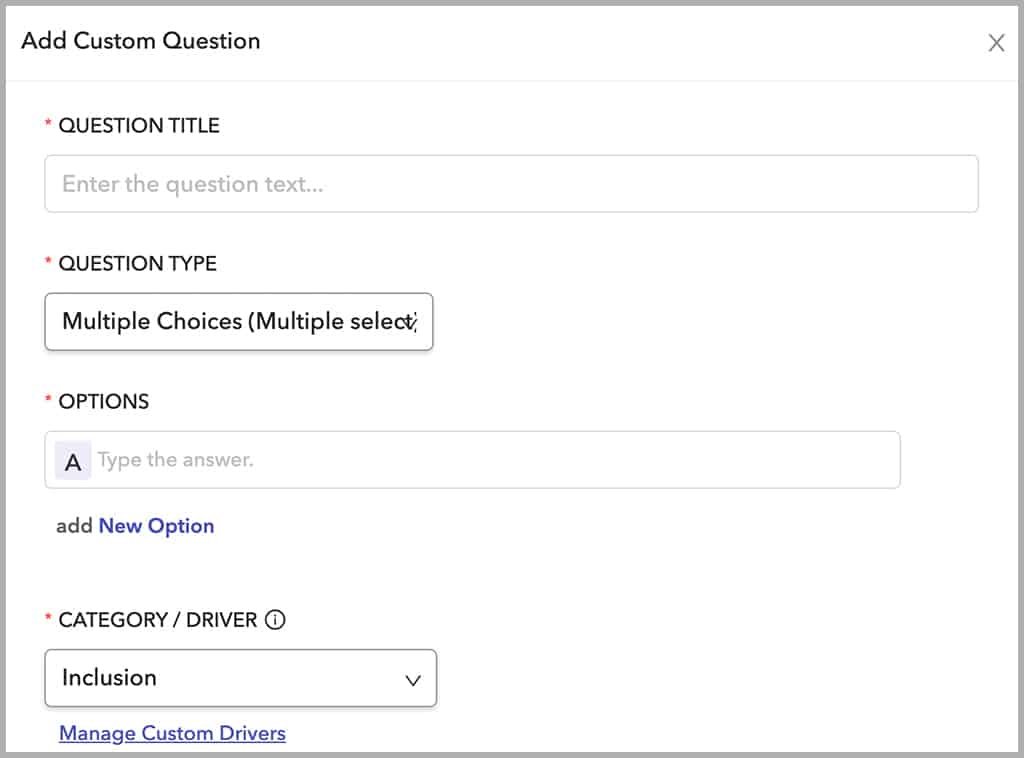Viewport: 1024px width, 758px height.
Task: Close the Add Custom Question dialog
Action: click(x=996, y=43)
